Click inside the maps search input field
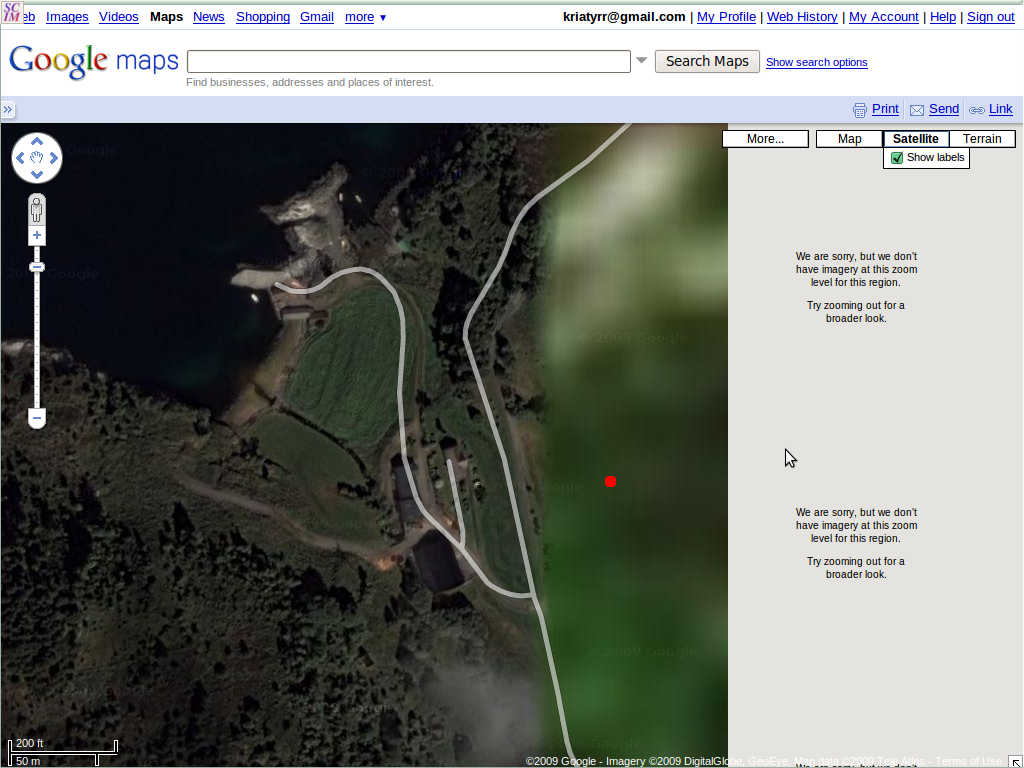The width and height of the screenshot is (1024, 768). pos(408,61)
